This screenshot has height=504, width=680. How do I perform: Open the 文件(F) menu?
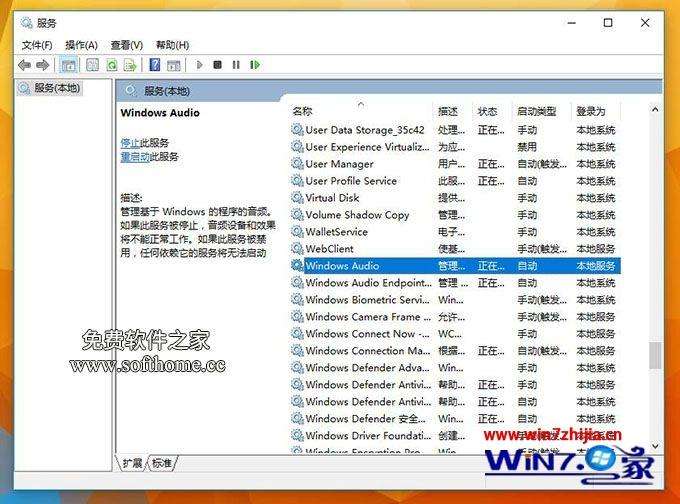coord(37,45)
